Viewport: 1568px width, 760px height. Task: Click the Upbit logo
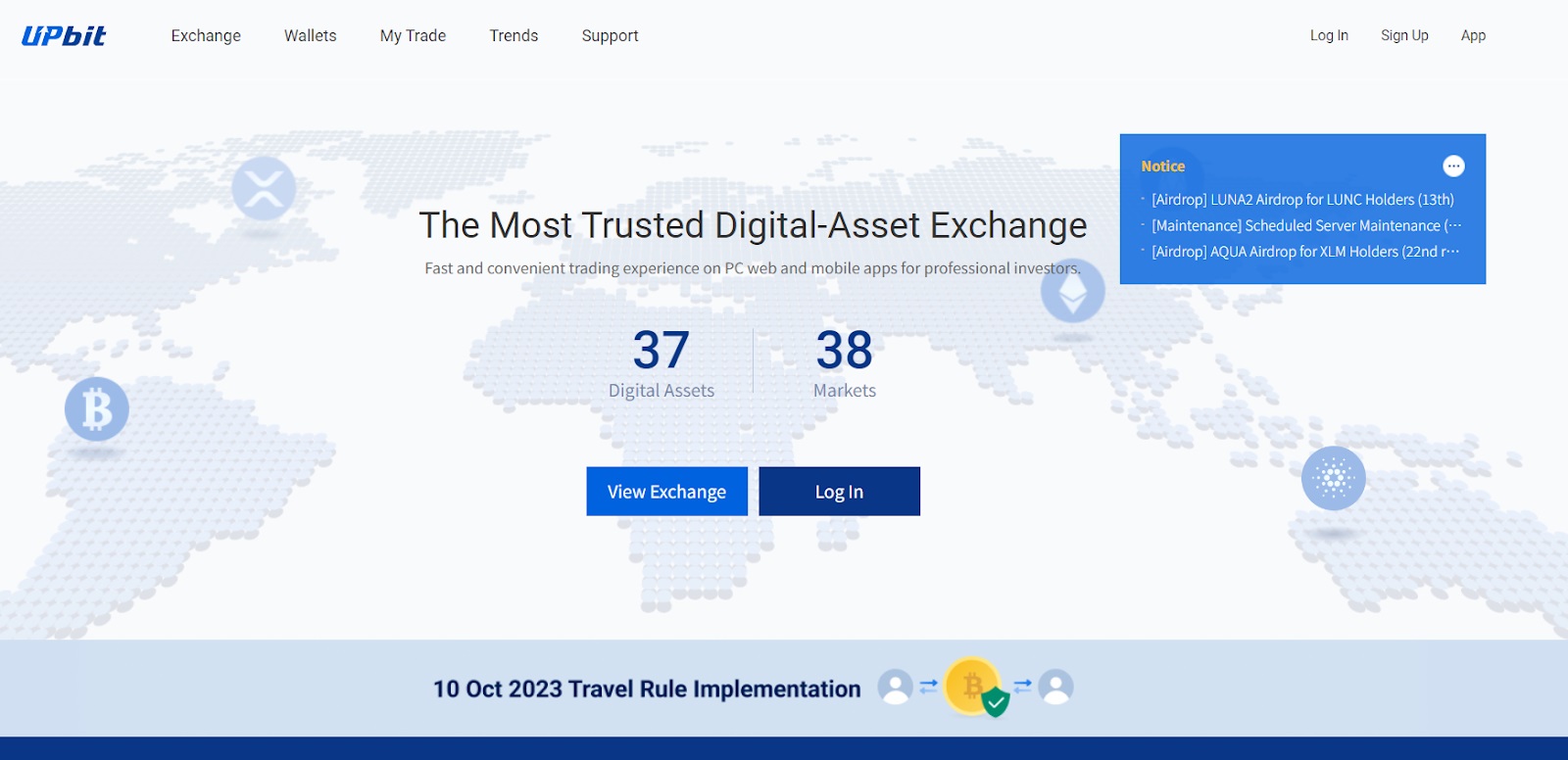(64, 36)
